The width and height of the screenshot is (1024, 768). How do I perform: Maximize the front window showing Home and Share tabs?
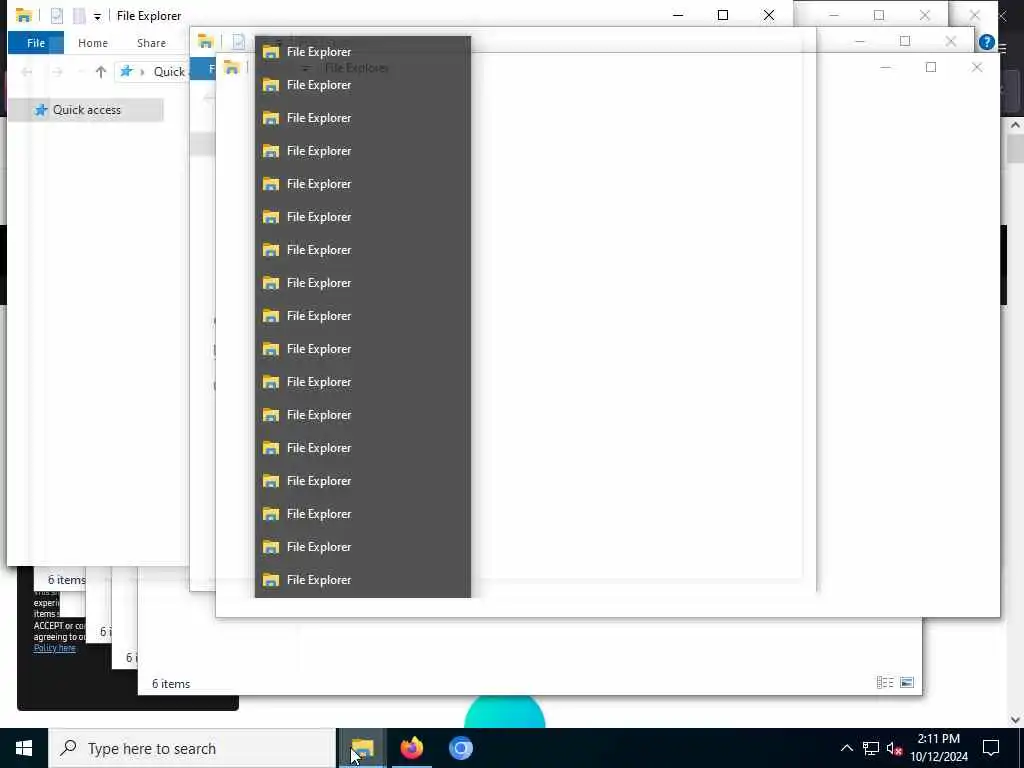723,15
